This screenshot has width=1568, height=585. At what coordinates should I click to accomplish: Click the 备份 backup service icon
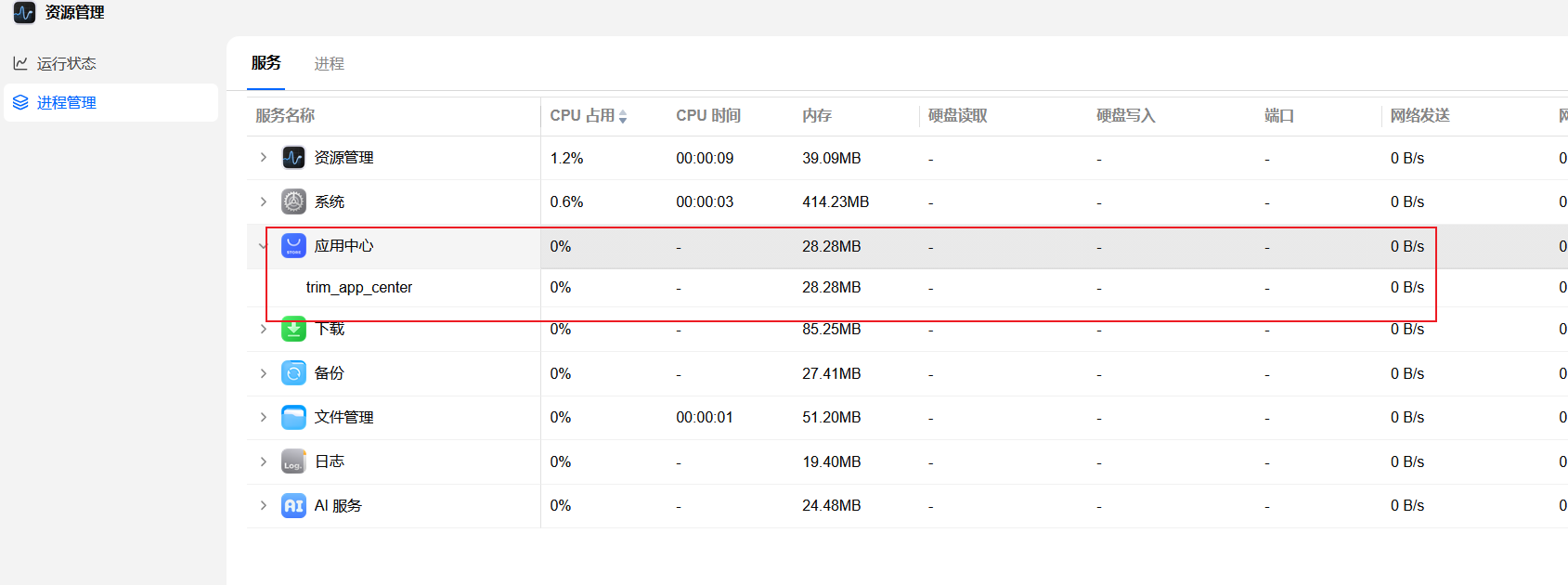(293, 373)
